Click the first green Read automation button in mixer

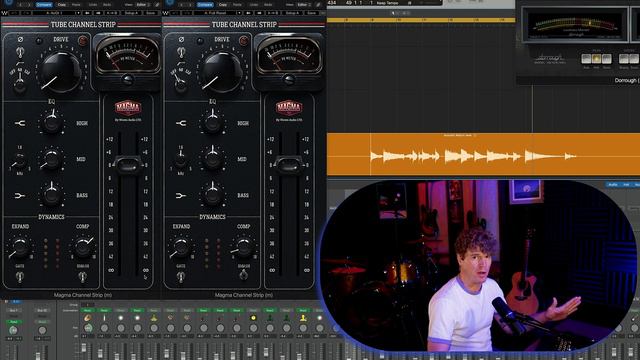[87, 310]
